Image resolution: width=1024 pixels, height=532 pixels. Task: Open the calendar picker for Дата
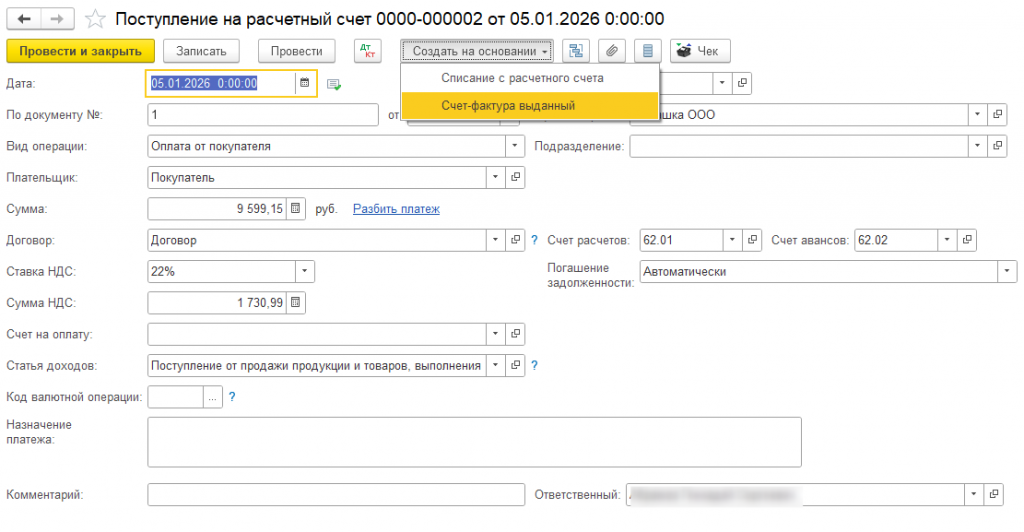[x=304, y=83]
